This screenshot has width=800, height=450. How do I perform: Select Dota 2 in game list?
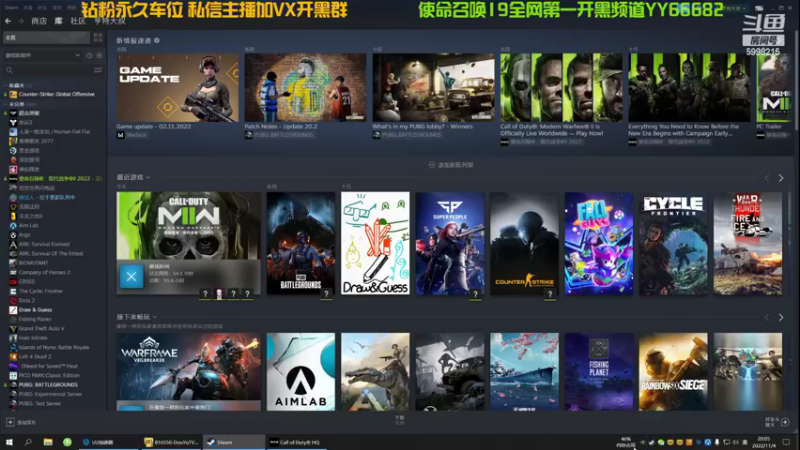(27, 301)
